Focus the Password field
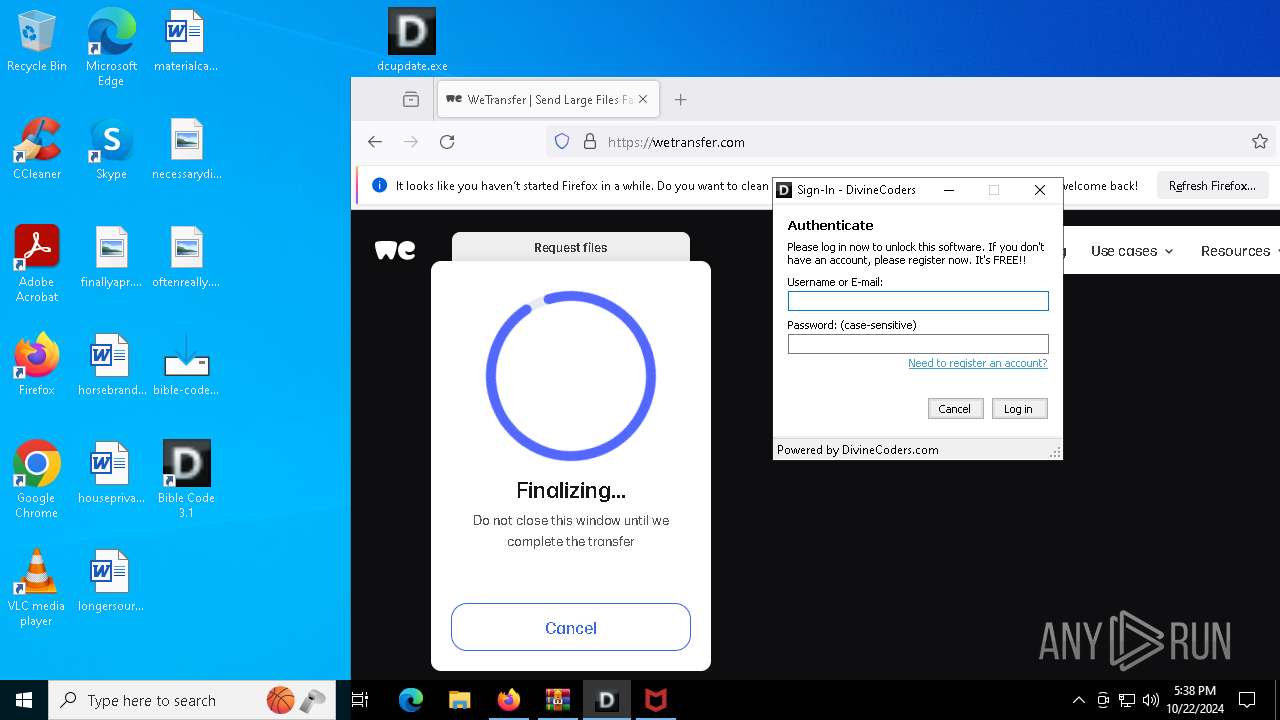 coord(918,344)
